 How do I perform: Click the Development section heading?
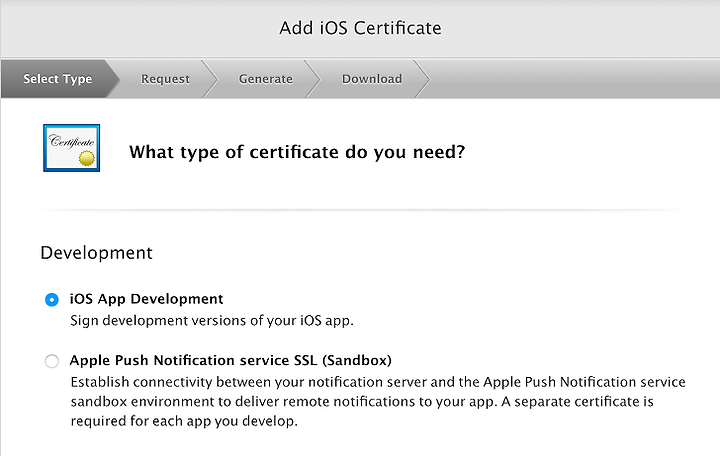96,253
